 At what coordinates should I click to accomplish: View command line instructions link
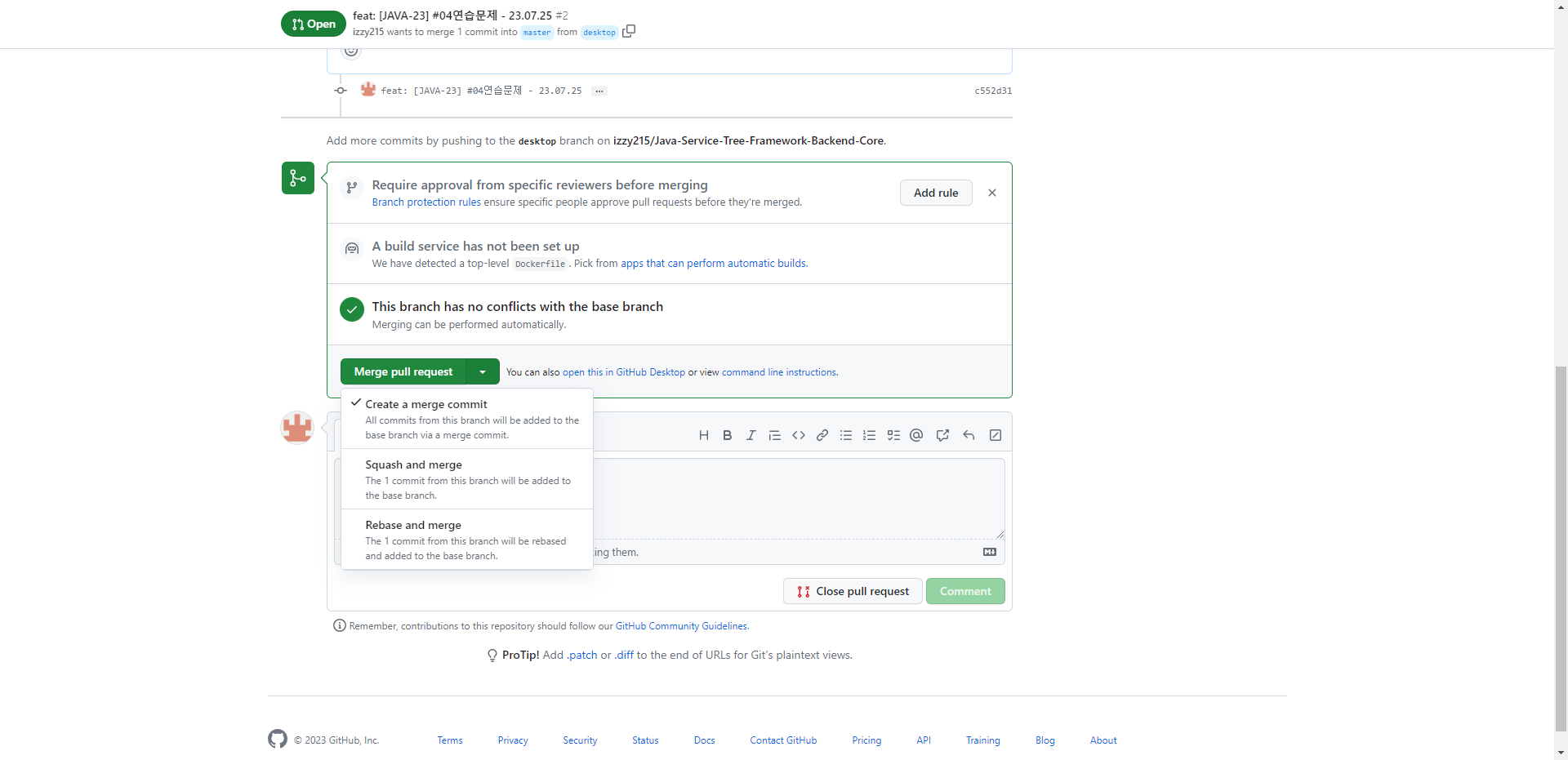(x=779, y=372)
